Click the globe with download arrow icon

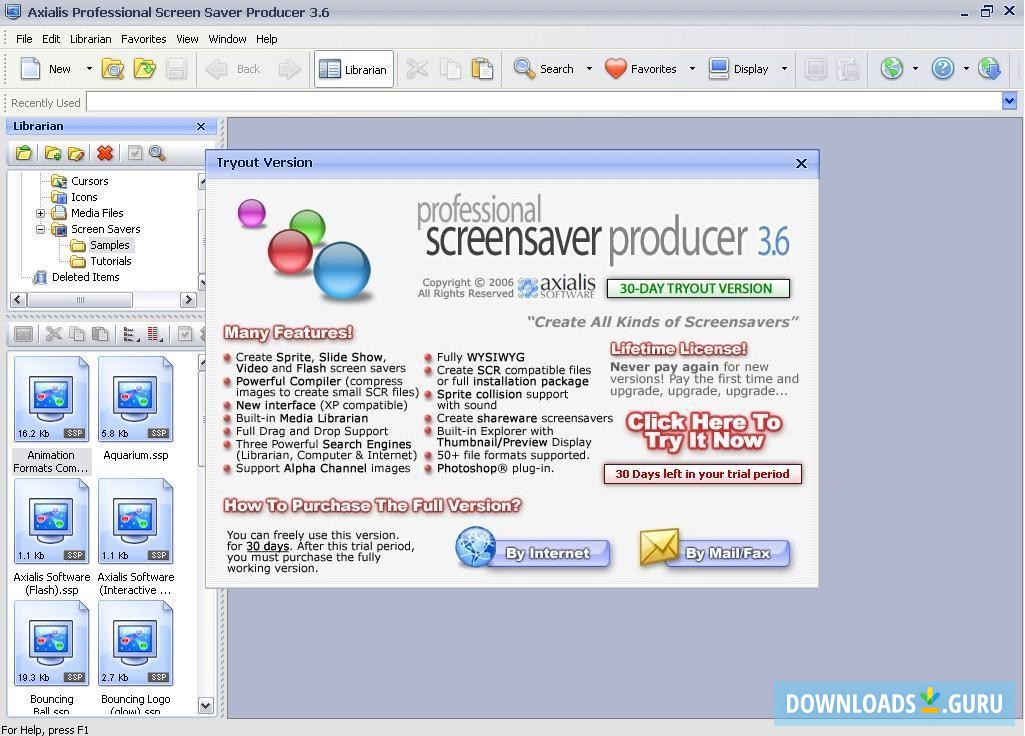(x=989, y=68)
